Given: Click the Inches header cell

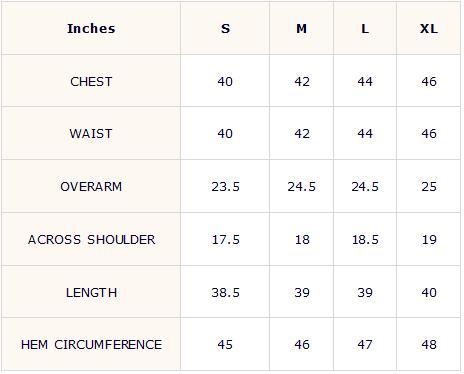Looking at the screenshot, I should pos(91,29).
